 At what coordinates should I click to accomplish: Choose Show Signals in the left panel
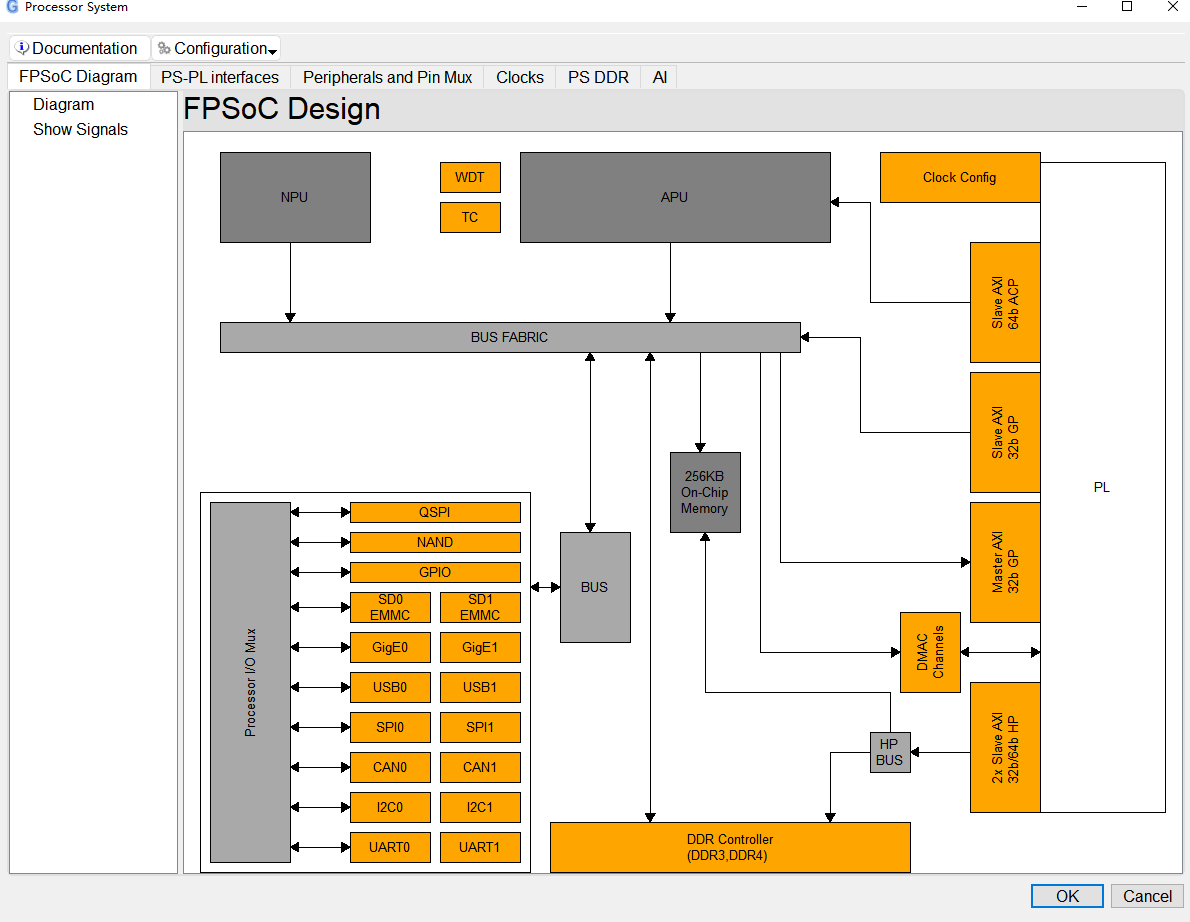[x=80, y=130]
